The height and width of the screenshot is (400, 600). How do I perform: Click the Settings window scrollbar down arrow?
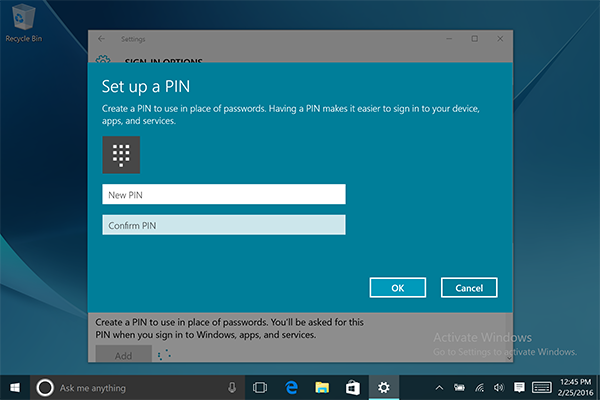[x=509, y=358]
